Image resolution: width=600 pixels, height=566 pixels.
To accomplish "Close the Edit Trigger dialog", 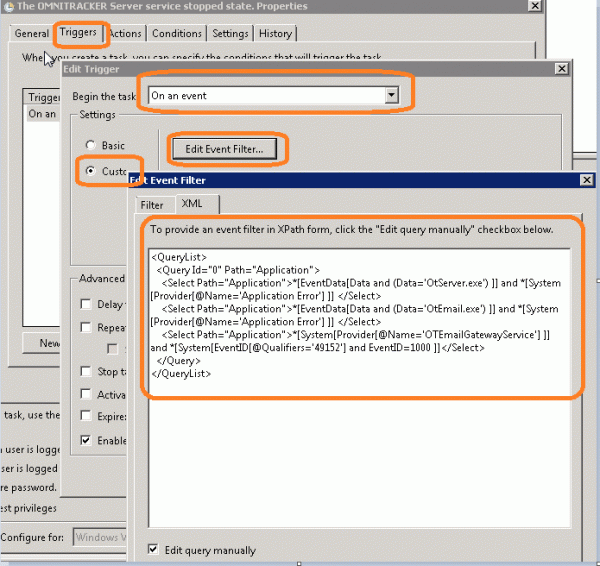I will (x=561, y=69).
